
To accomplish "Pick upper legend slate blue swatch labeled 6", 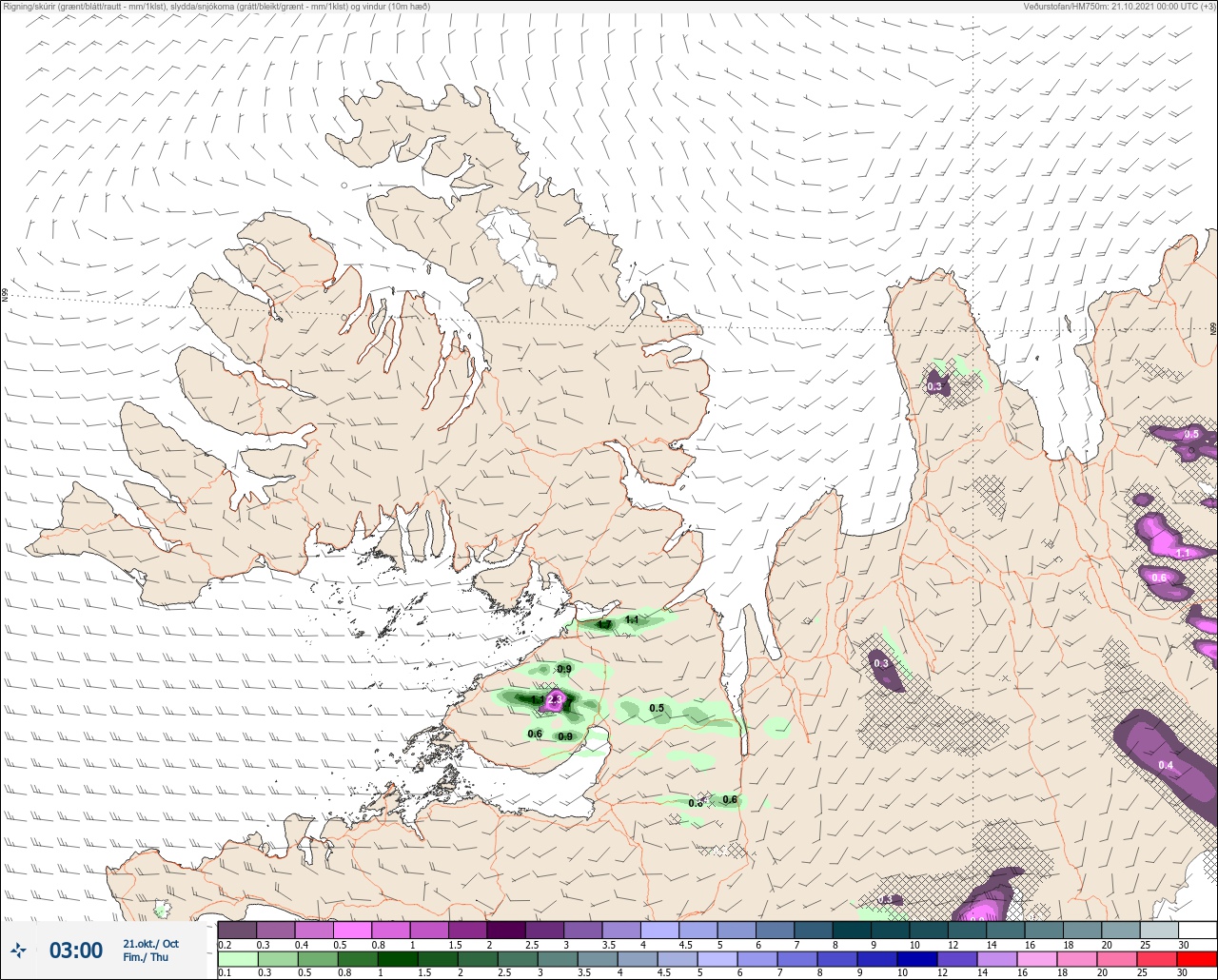I will coord(775,930).
